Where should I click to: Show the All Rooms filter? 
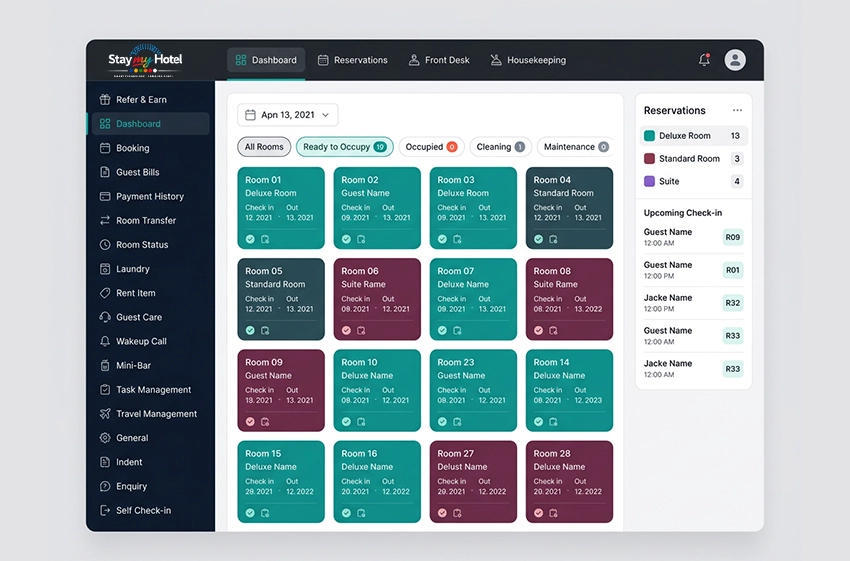coord(264,147)
